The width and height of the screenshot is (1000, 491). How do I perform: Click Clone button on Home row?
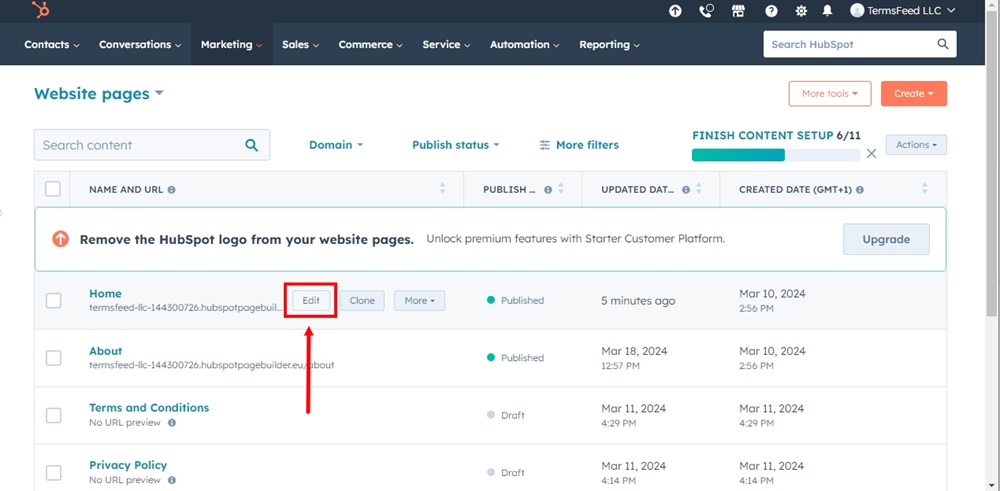(x=362, y=300)
